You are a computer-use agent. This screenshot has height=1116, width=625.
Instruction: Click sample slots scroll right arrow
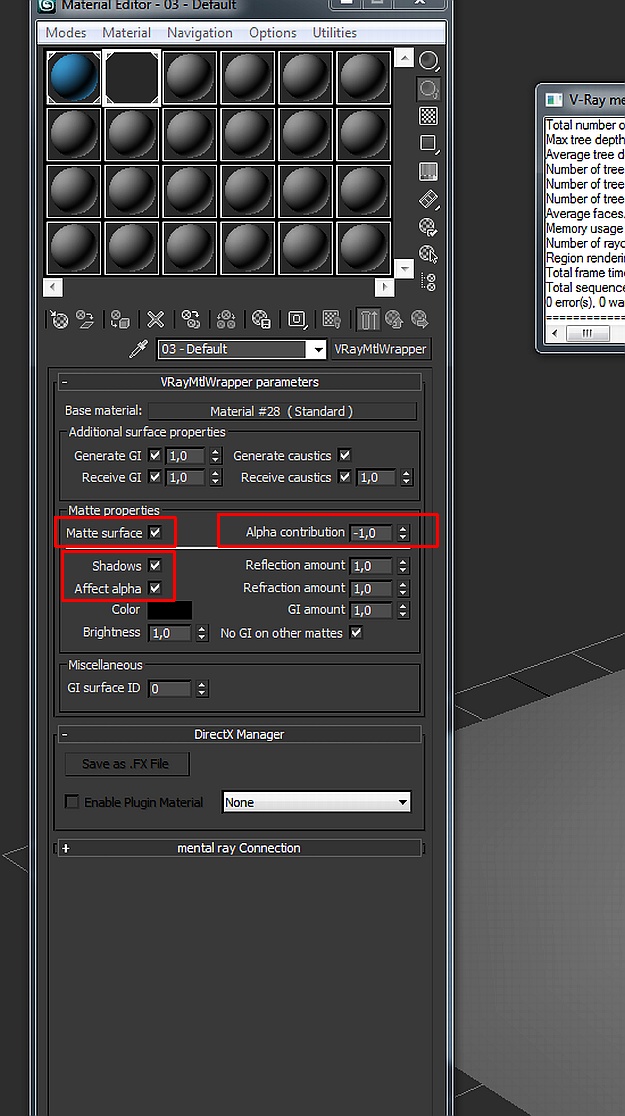point(384,287)
